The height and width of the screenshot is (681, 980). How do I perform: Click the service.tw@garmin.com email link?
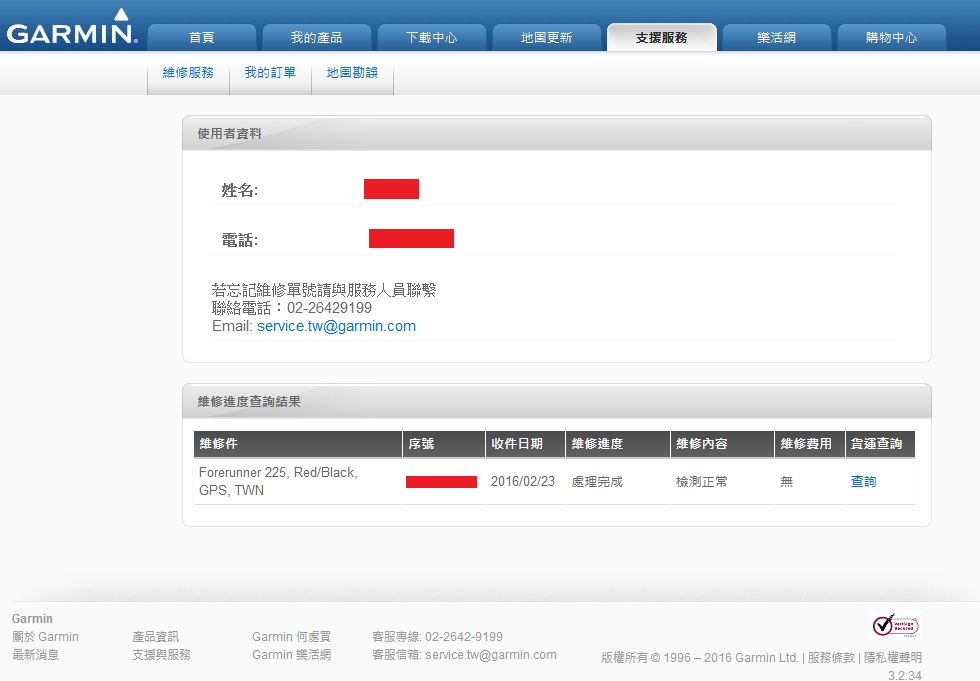336,326
